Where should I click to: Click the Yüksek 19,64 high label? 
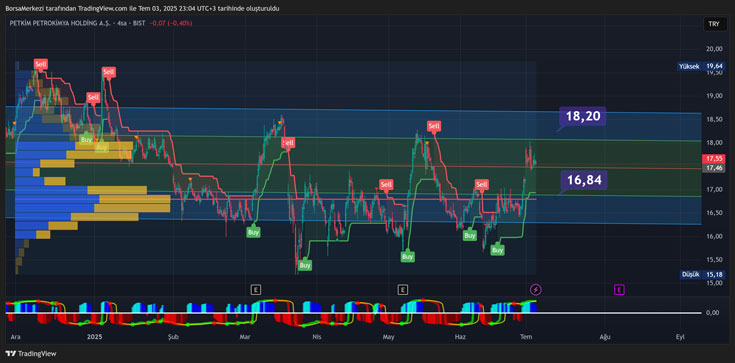click(700, 67)
